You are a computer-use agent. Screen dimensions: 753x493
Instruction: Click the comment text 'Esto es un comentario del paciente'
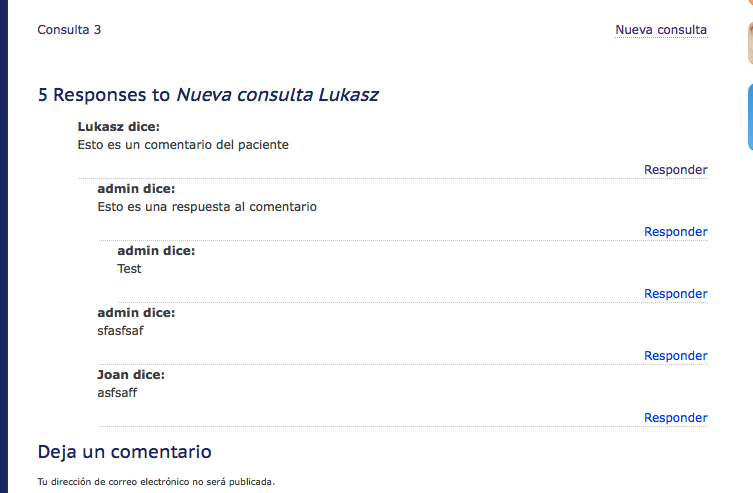pos(183,144)
